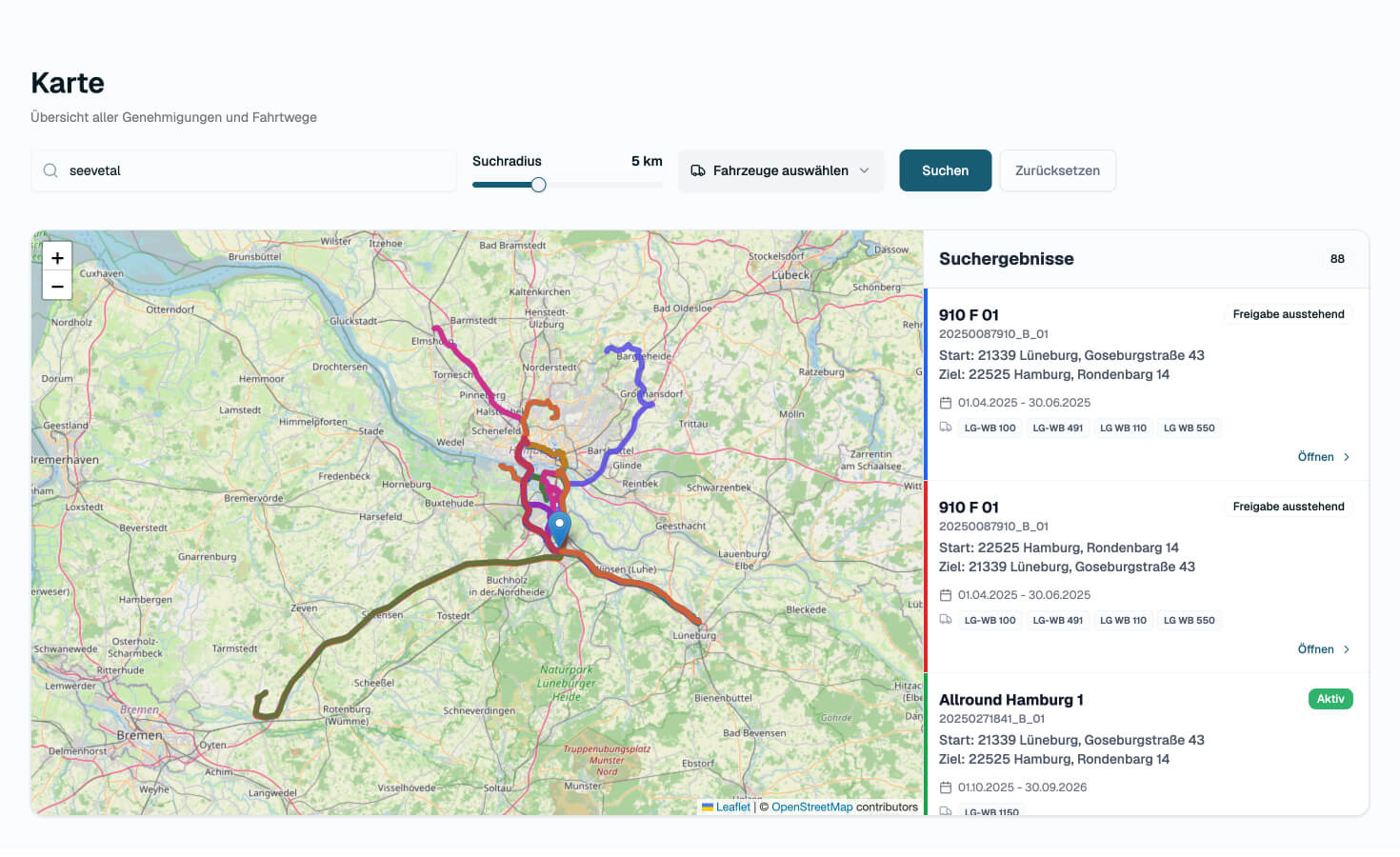Click the orange route near Lüneburg on map
Viewport: 1400px width, 857px height.
(x=674, y=602)
